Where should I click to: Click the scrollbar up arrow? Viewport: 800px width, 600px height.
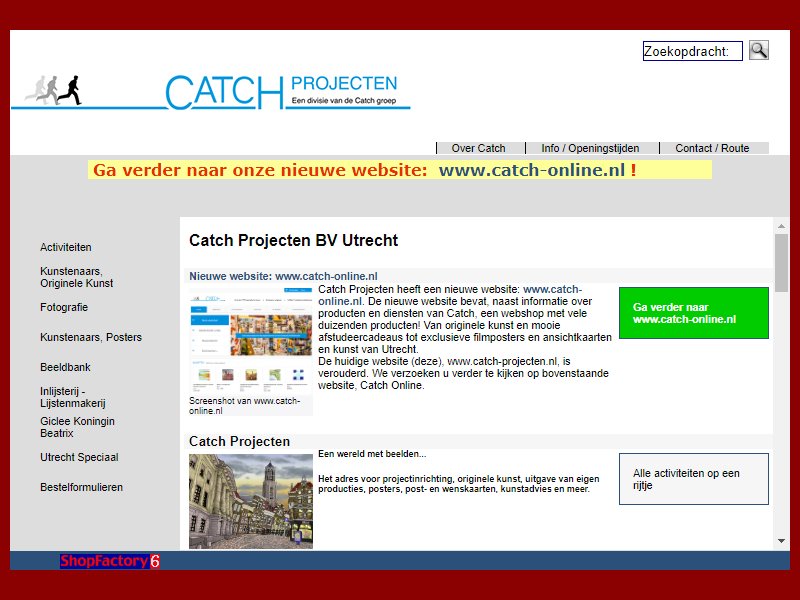(781, 226)
